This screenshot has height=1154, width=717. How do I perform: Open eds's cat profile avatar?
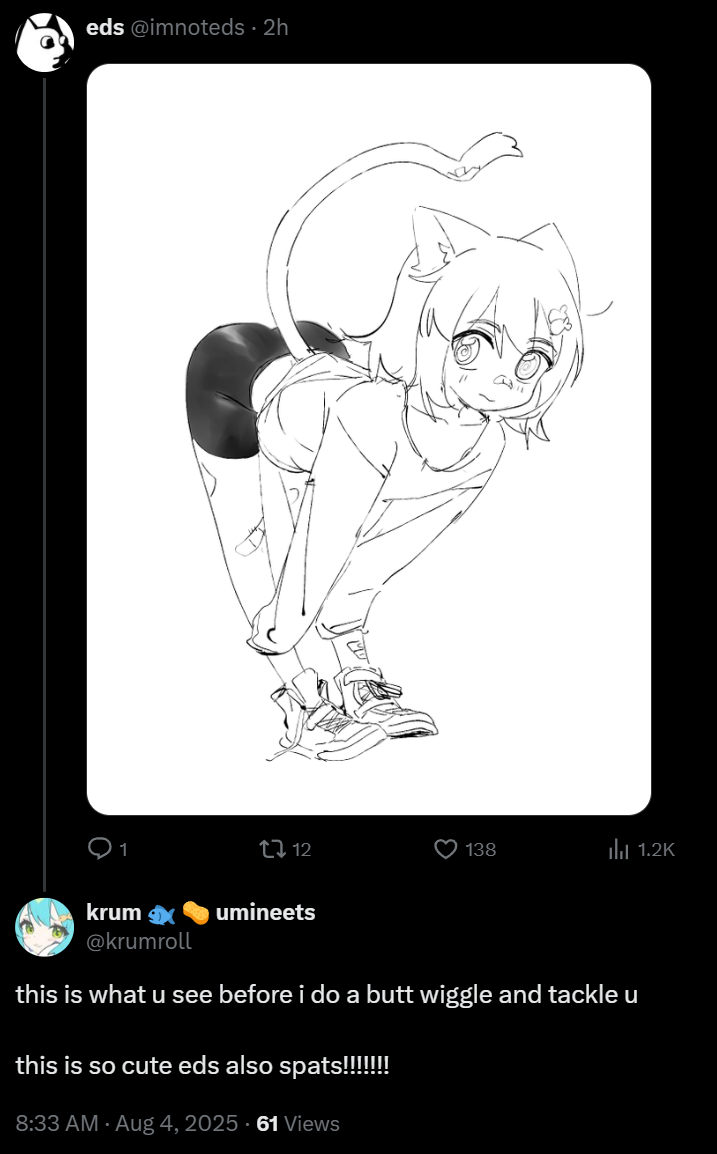click(44, 42)
